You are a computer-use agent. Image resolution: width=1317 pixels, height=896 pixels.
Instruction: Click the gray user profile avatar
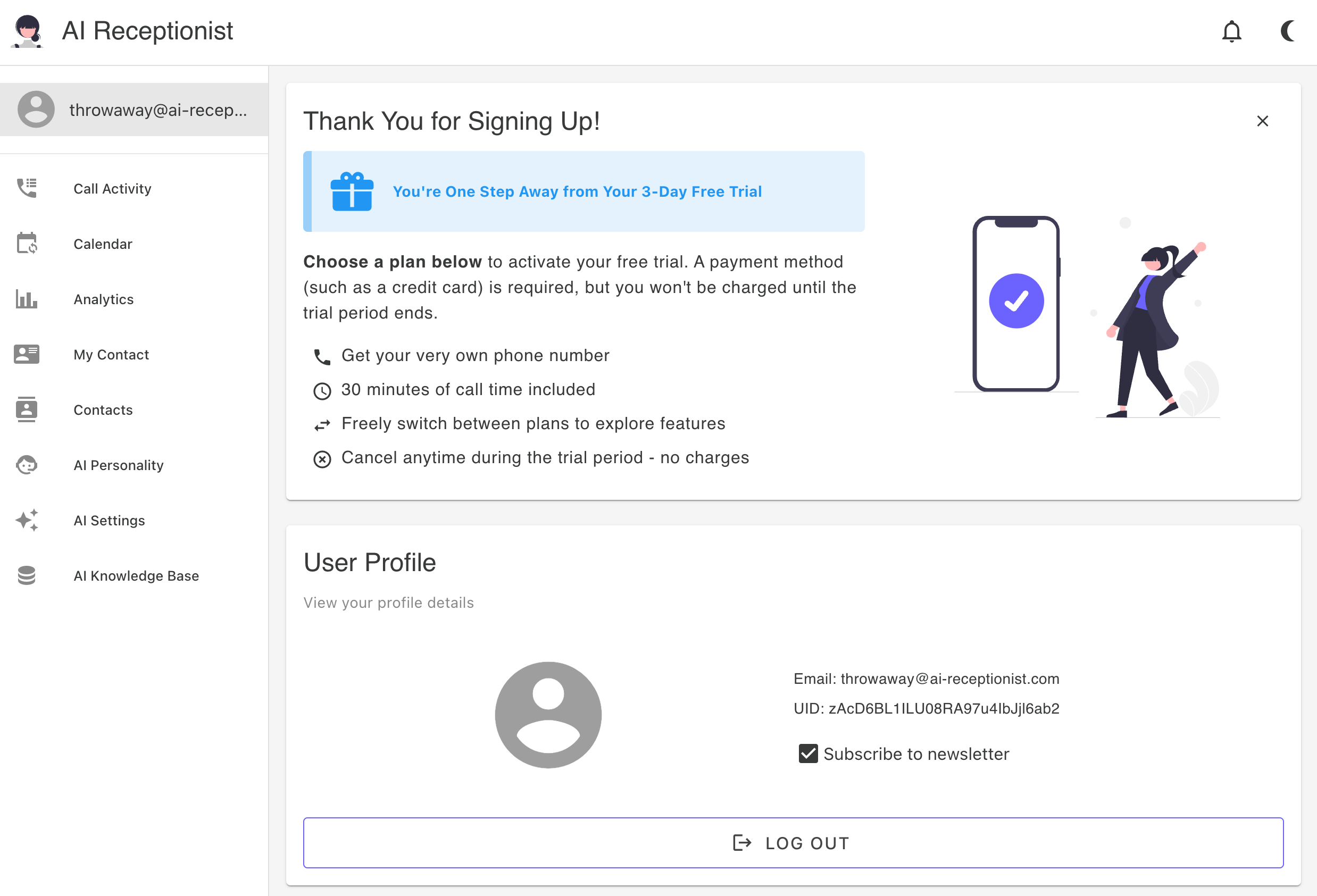pos(548,715)
